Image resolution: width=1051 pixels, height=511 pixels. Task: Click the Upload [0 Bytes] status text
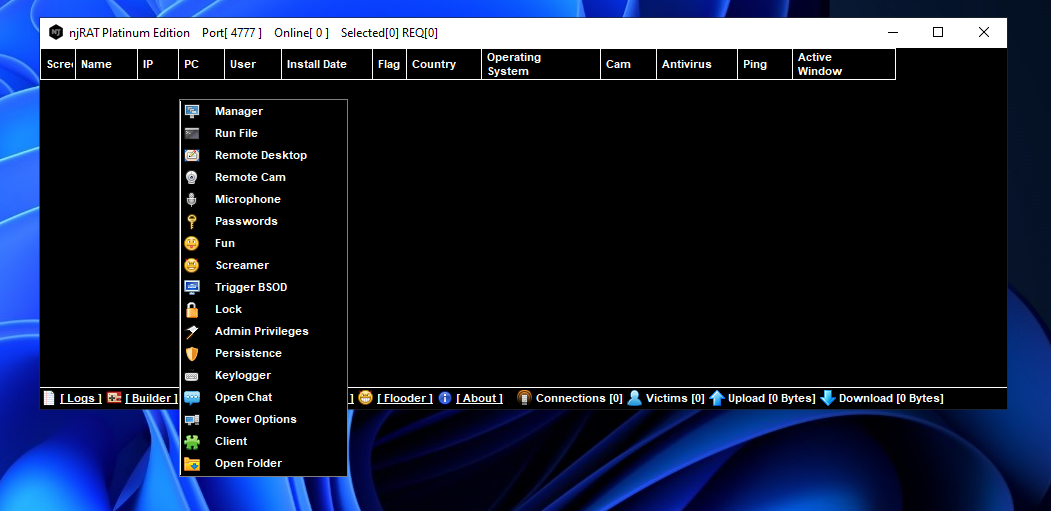[771, 398]
